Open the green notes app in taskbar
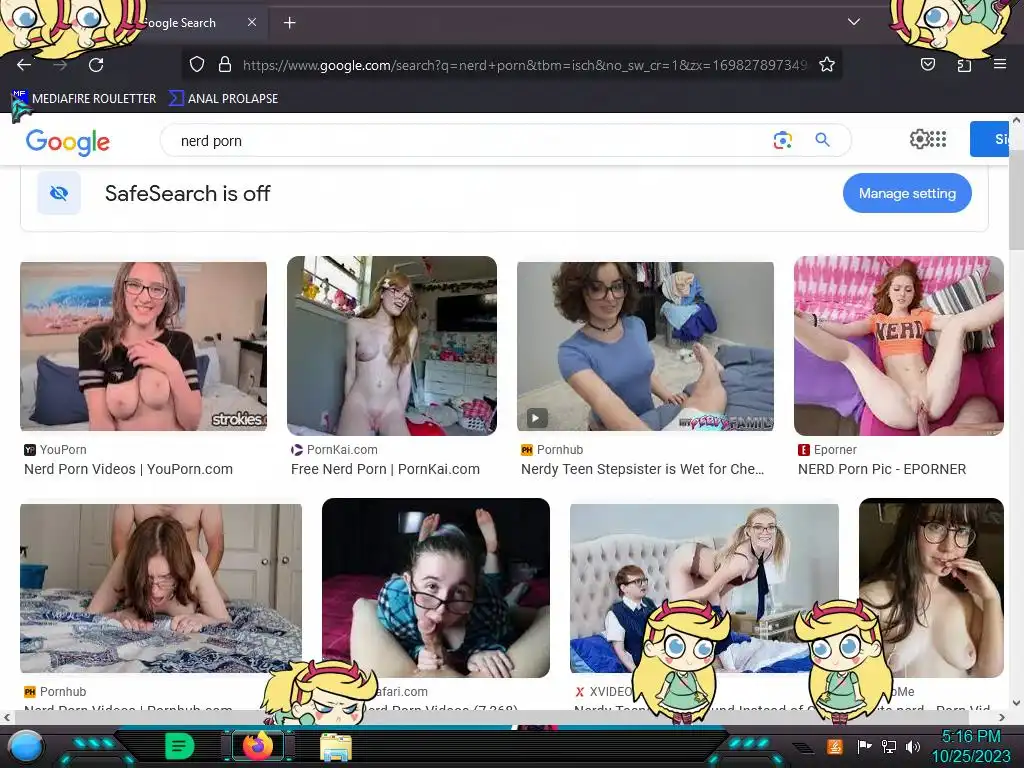 click(179, 746)
